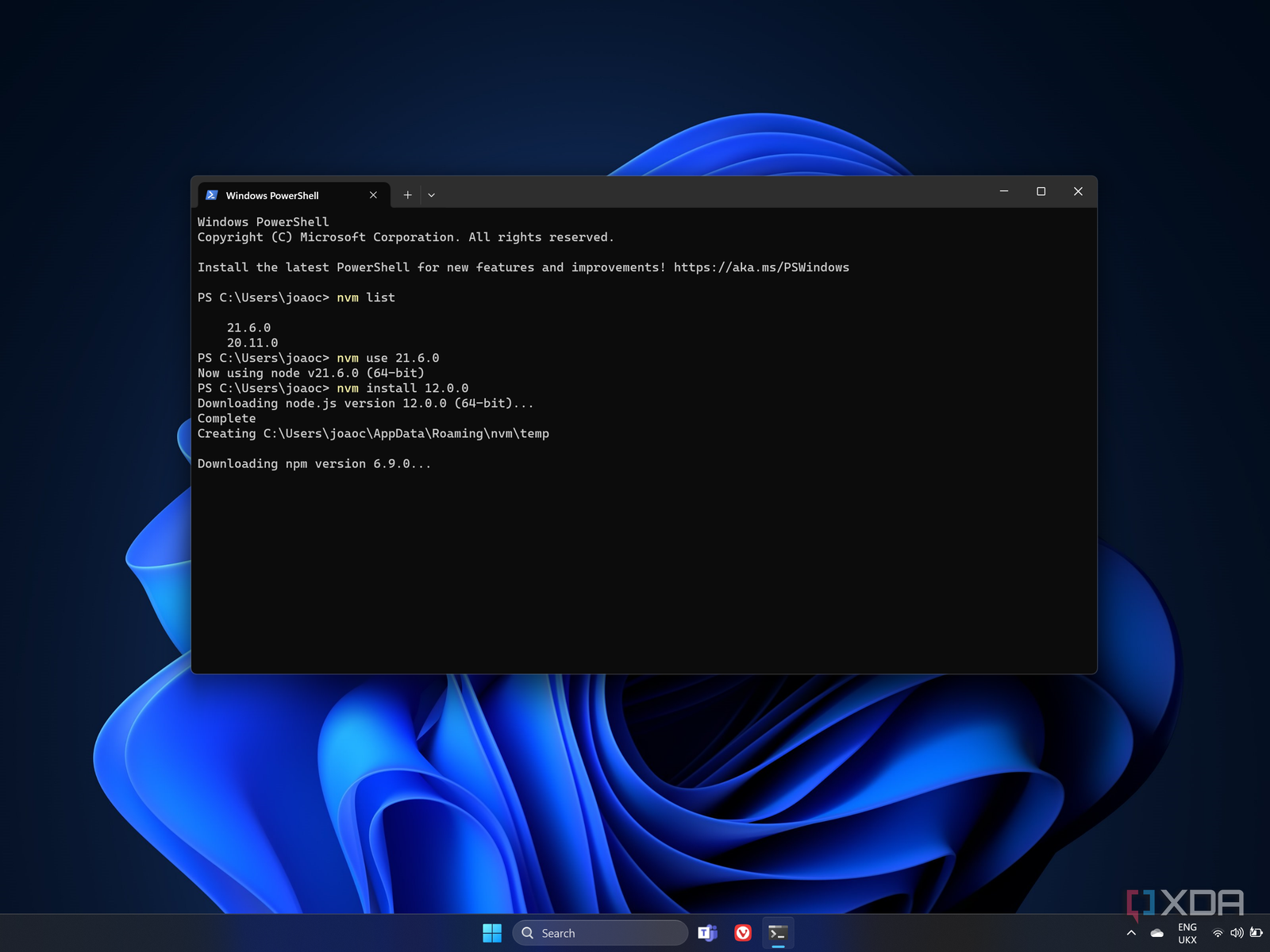Open the Wi-Fi network icon
Screen dimensions: 1270x952
pos(1218,933)
